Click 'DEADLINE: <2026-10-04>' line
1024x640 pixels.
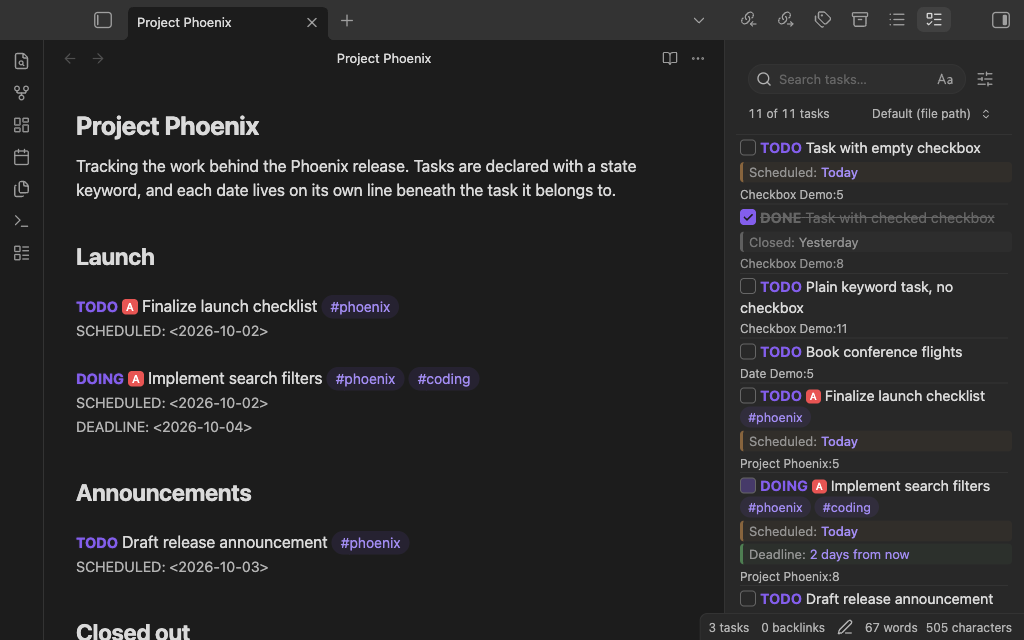click(164, 427)
